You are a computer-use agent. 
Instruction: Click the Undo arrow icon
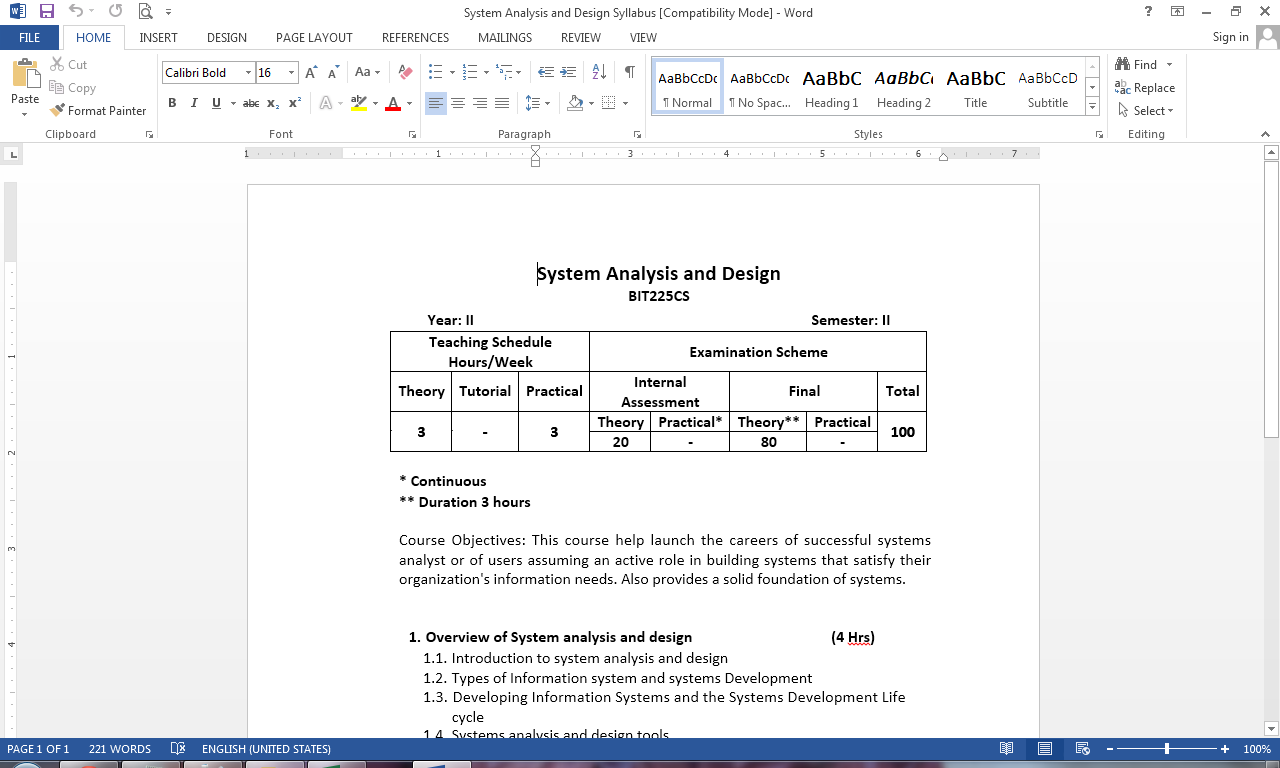point(76,12)
